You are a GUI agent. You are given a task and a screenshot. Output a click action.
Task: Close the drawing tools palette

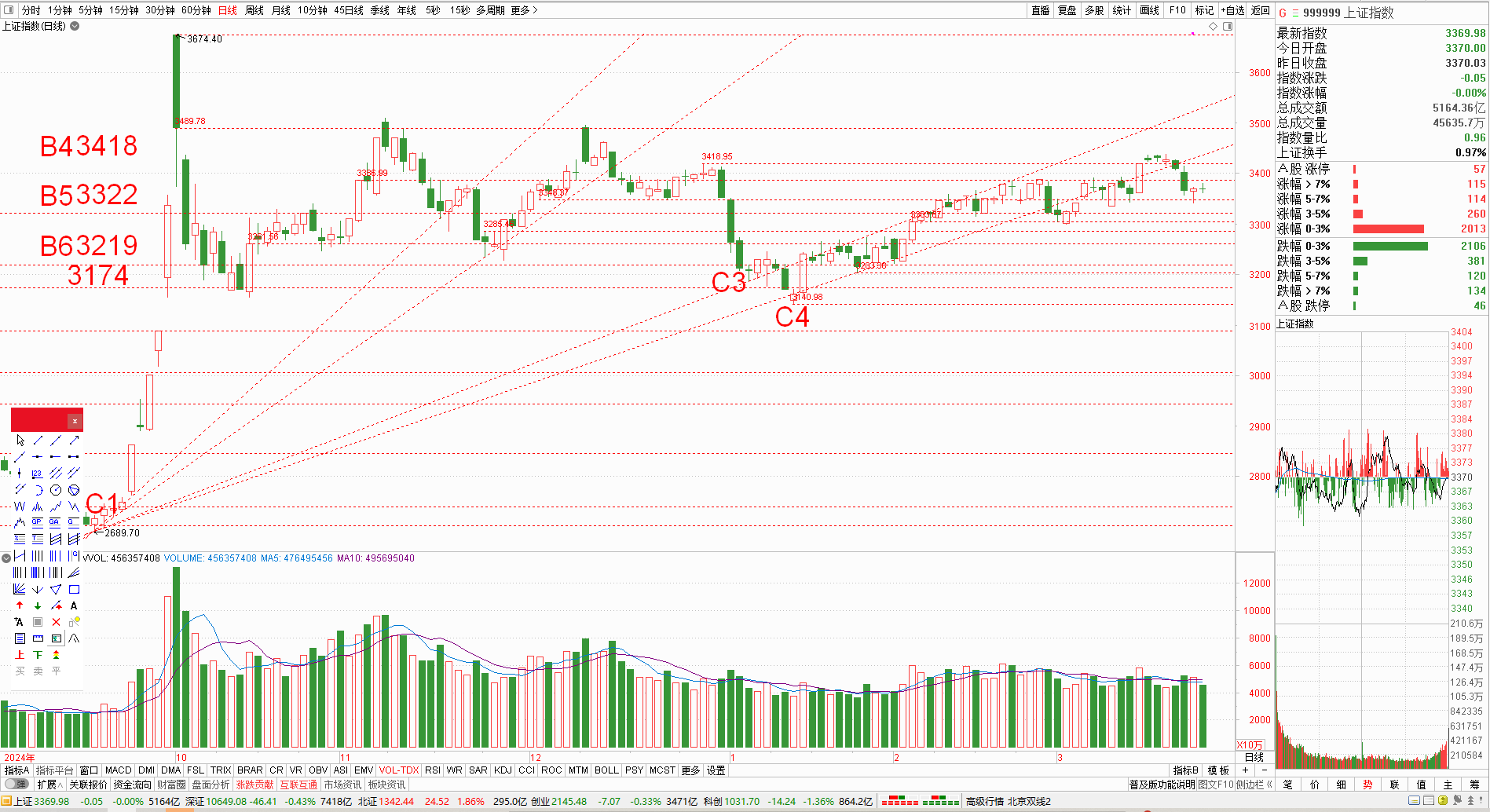tap(75, 421)
